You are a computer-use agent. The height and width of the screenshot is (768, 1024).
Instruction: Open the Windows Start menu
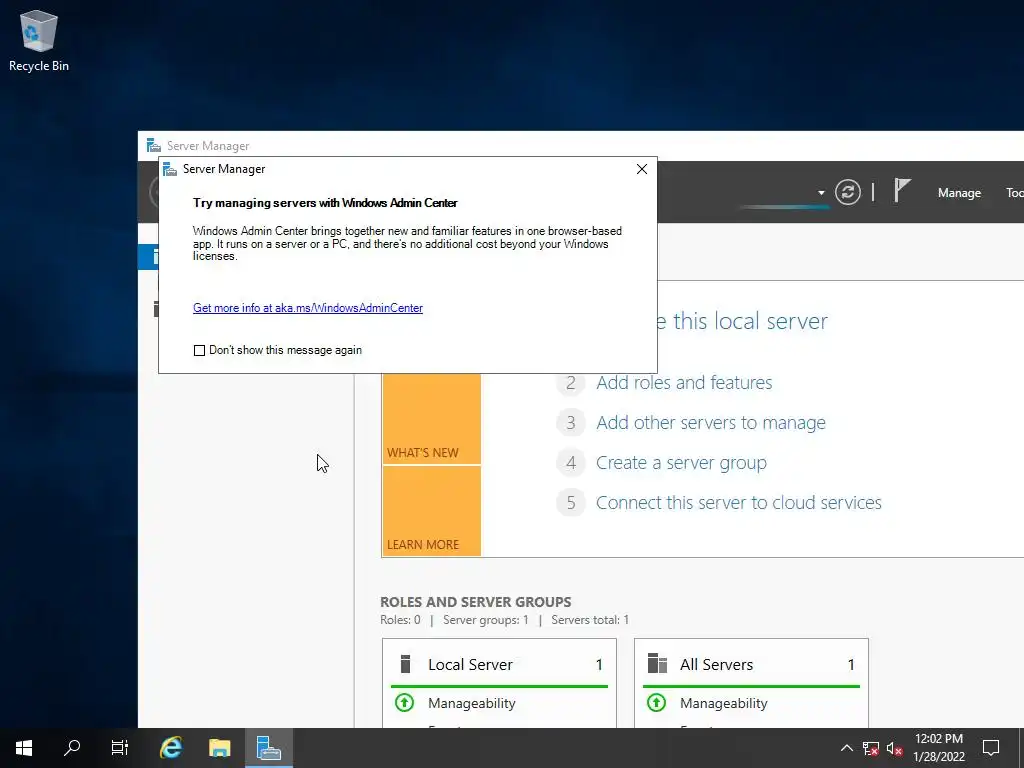24,748
